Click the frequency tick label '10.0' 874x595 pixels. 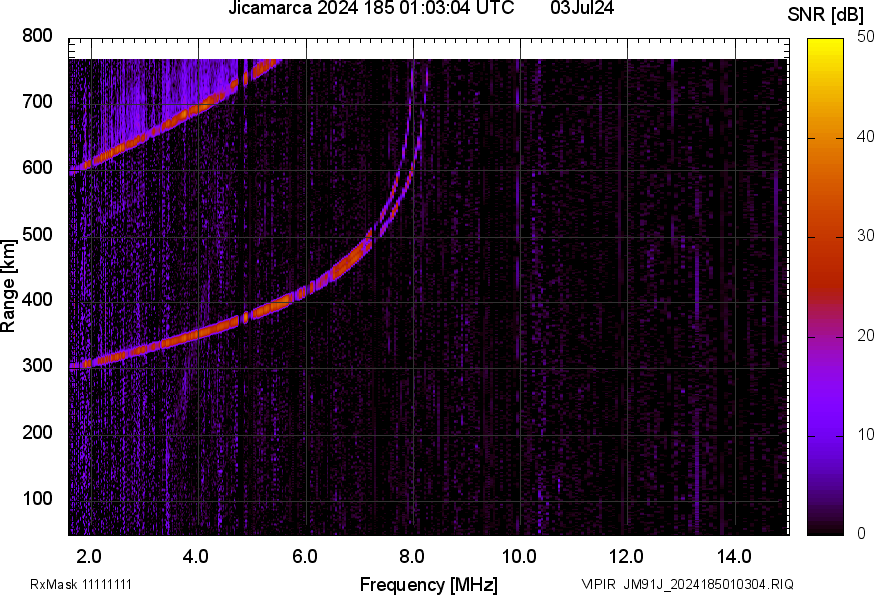pyautogui.click(x=519, y=557)
